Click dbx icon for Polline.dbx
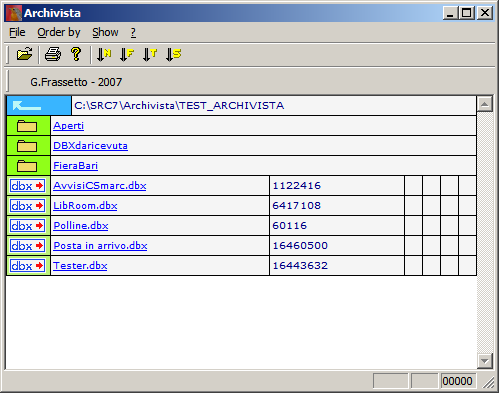Image resolution: width=499 pixels, height=393 pixels. (x=27, y=226)
